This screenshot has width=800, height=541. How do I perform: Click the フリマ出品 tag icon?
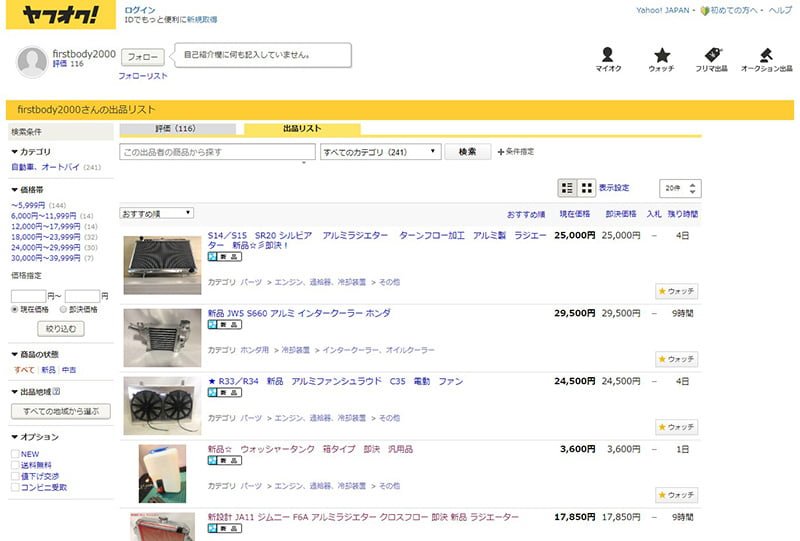click(x=713, y=55)
